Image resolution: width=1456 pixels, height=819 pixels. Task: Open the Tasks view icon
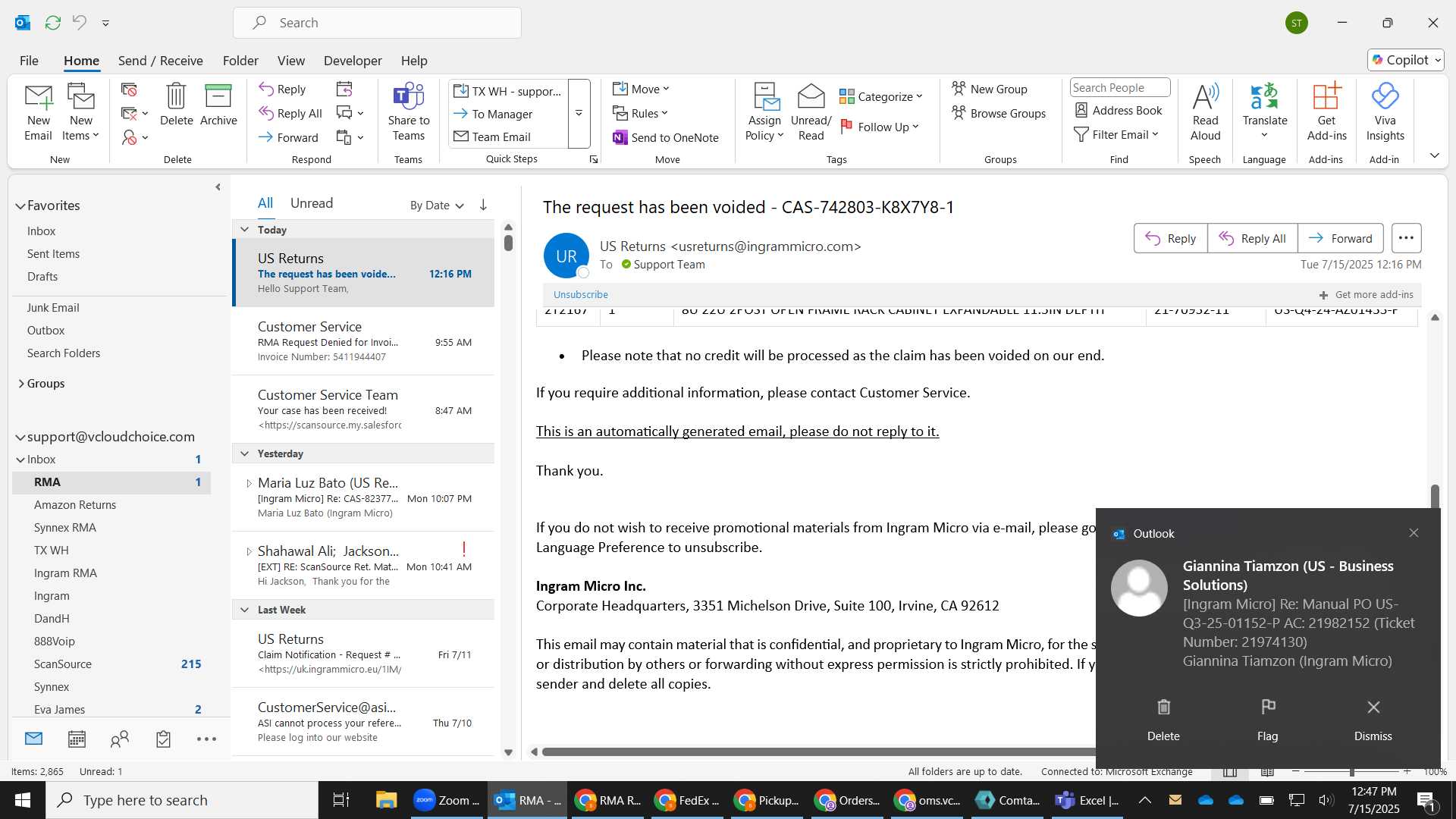point(163,739)
